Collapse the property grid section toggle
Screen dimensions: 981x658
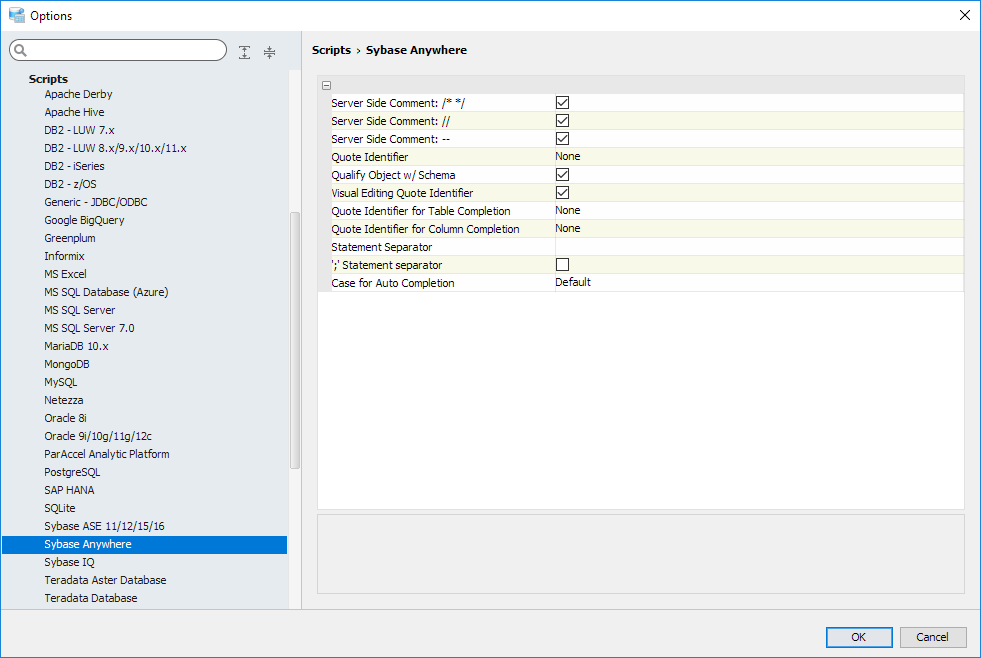click(x=326, y=86)
